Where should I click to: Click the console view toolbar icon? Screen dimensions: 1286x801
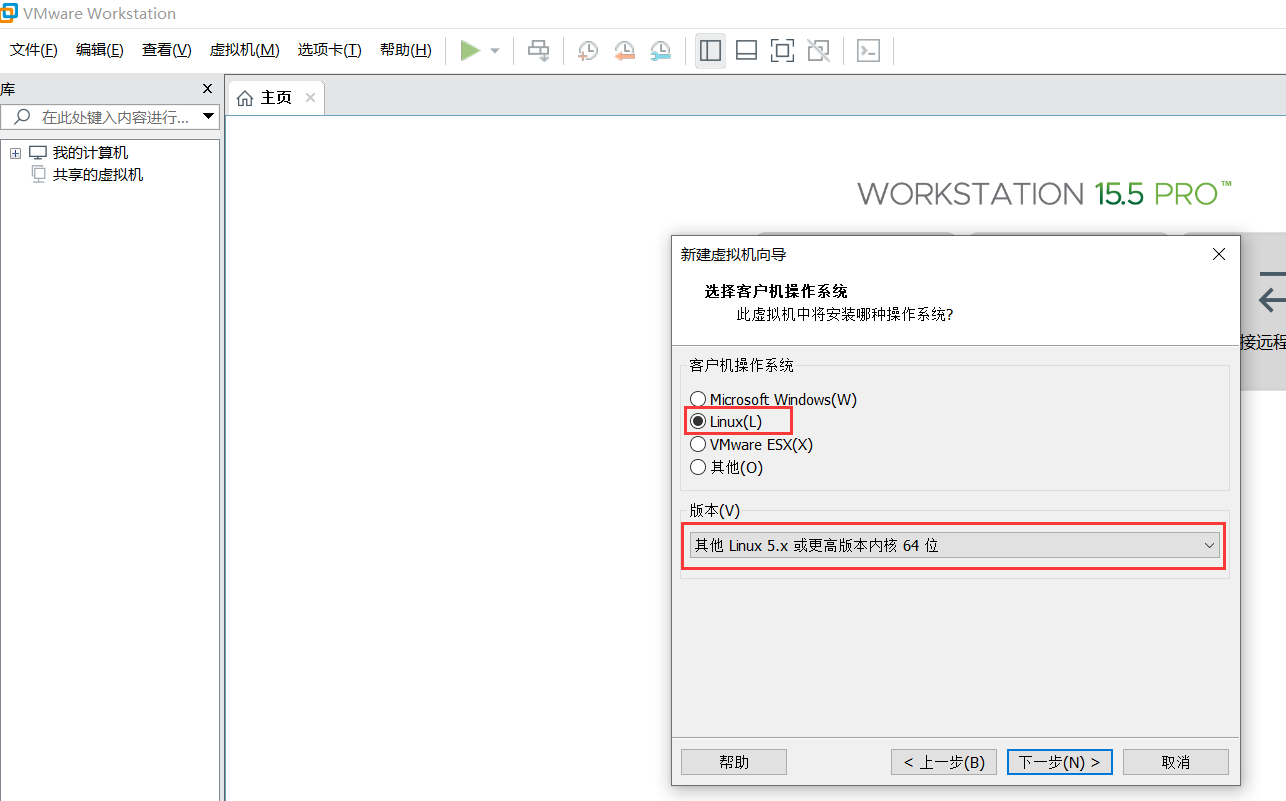click(869, 50)
